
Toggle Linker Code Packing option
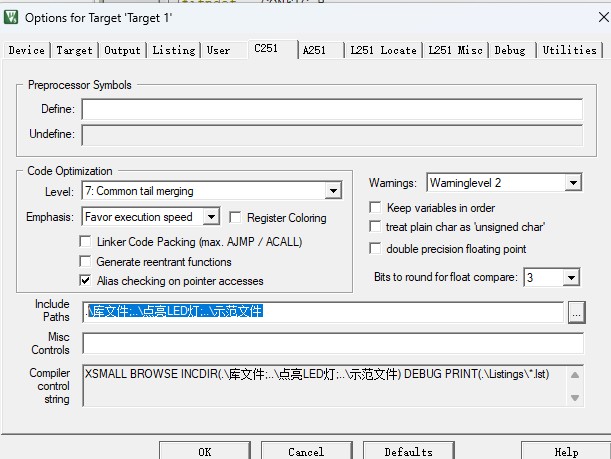86,242
